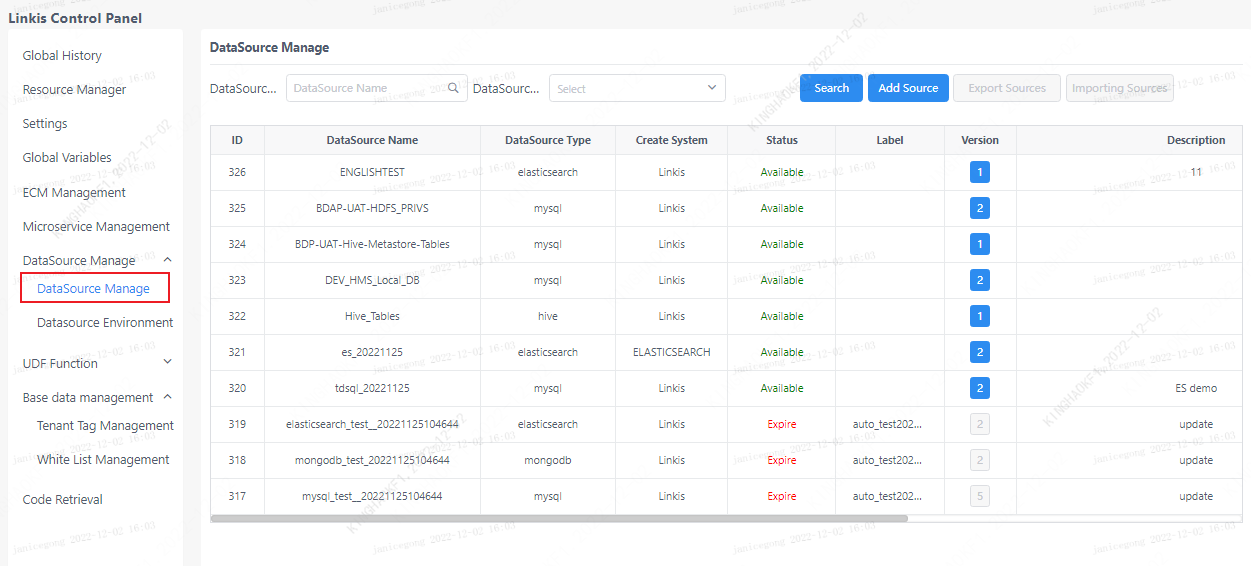
Task: Click the search magnifier icon in name field
Action: coord(453,88)
